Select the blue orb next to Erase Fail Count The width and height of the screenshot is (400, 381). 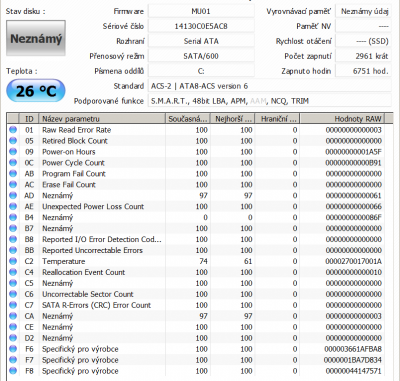(x=13, y=184)
